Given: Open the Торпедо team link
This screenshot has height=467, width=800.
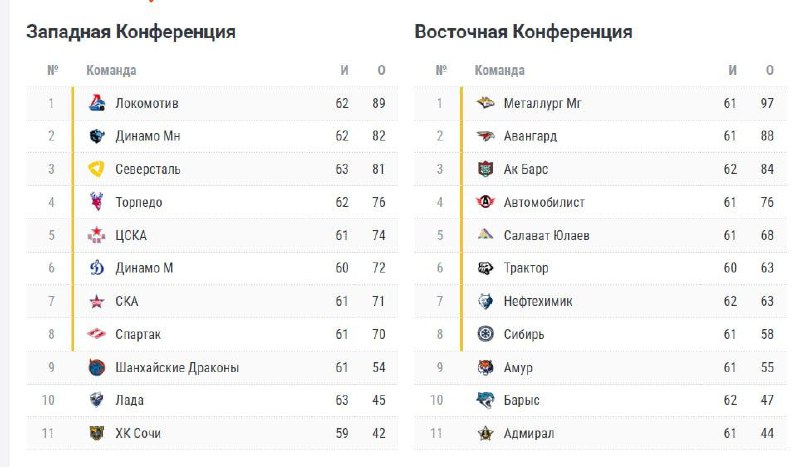Looking at the screenshot, I should point(139,202).
